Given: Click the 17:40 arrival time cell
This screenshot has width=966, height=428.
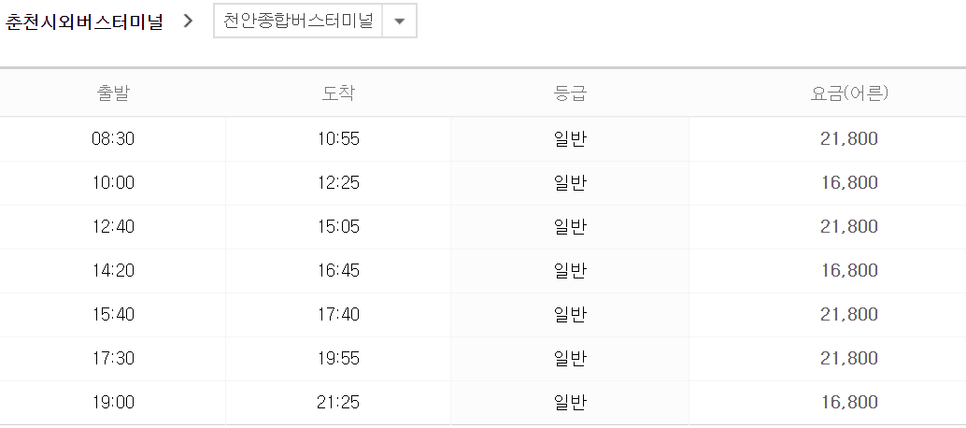Looking at the screenshot, I should pyautogui.click(x=339, y=315).
